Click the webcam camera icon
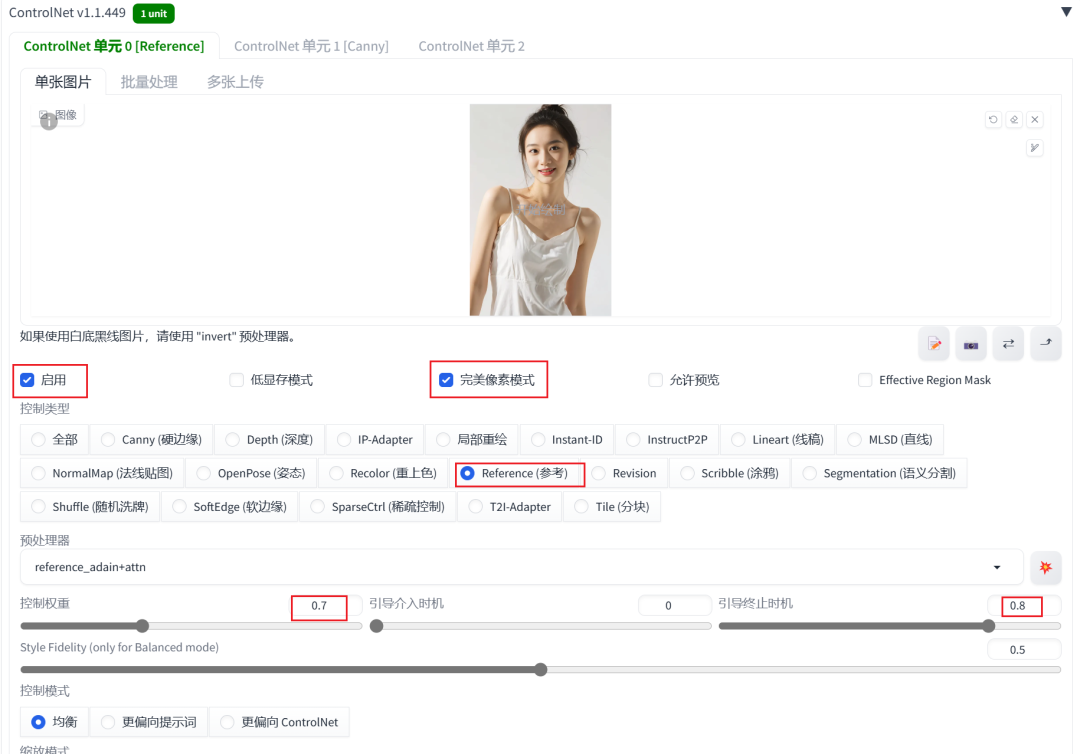 pos(970,344)
